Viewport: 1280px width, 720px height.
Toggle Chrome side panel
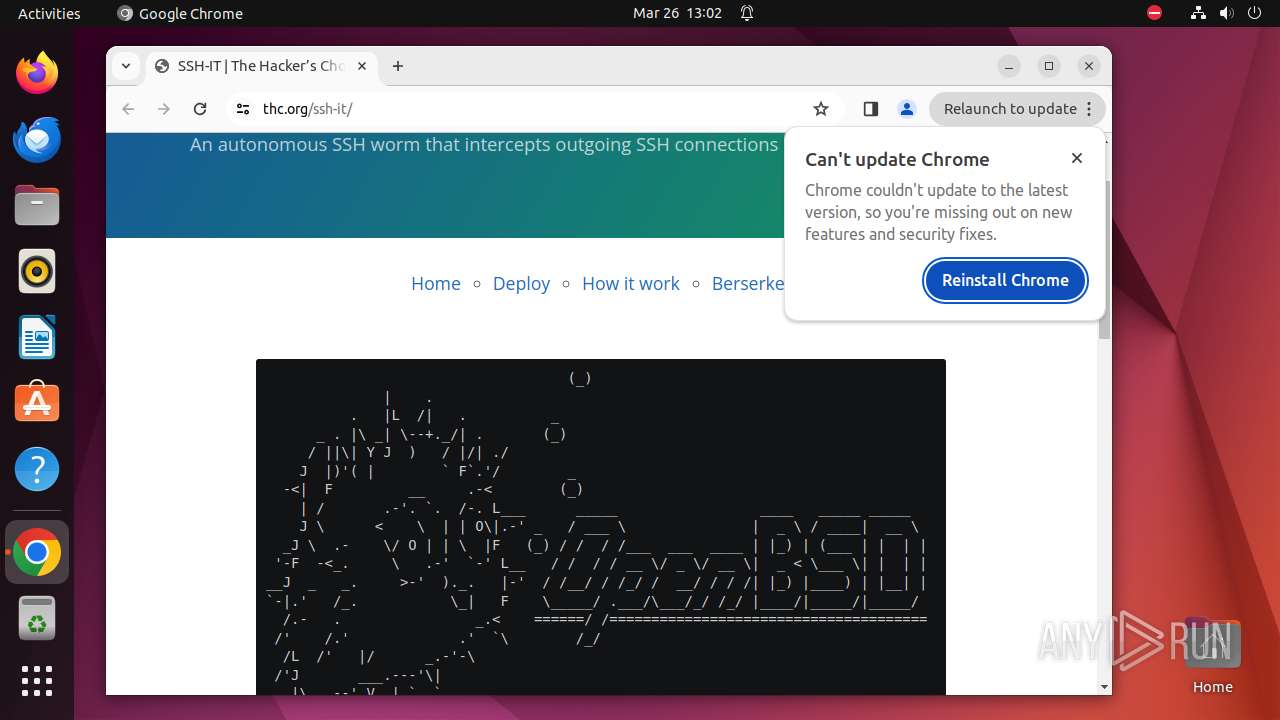click(x=870, y=109)
